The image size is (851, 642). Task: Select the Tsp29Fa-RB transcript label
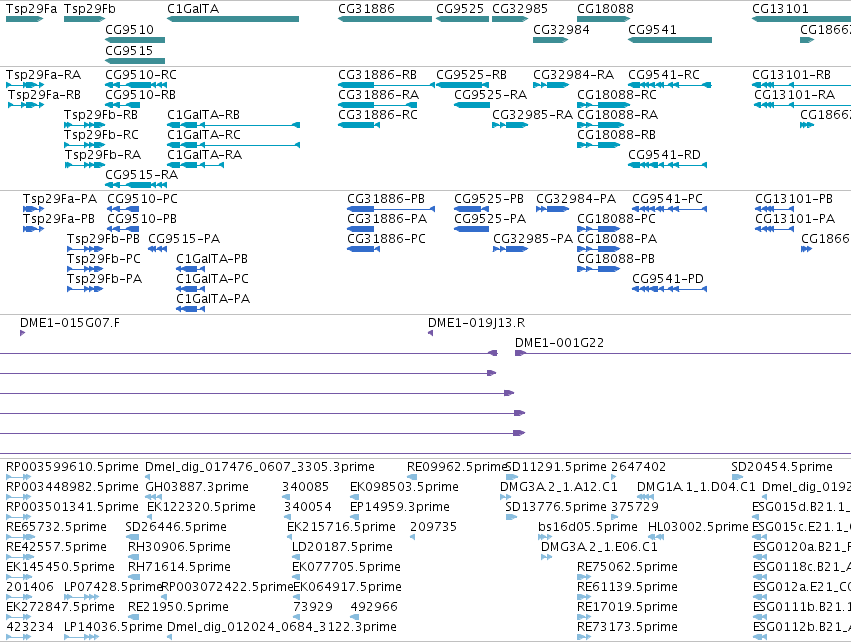coord(45,95)
